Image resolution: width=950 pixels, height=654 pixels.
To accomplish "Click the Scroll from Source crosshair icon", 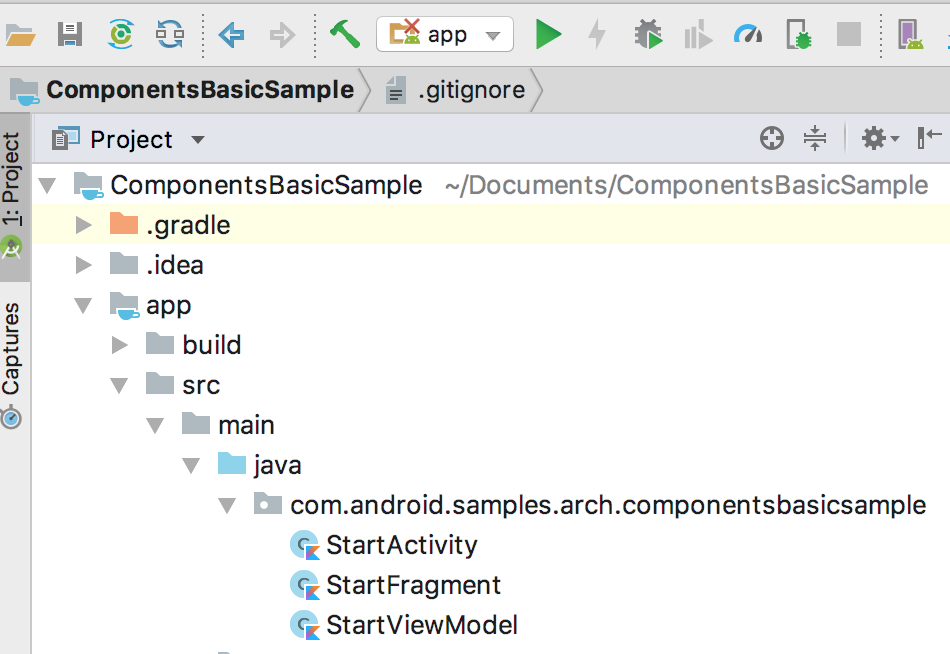I will (x=771, y=138).
